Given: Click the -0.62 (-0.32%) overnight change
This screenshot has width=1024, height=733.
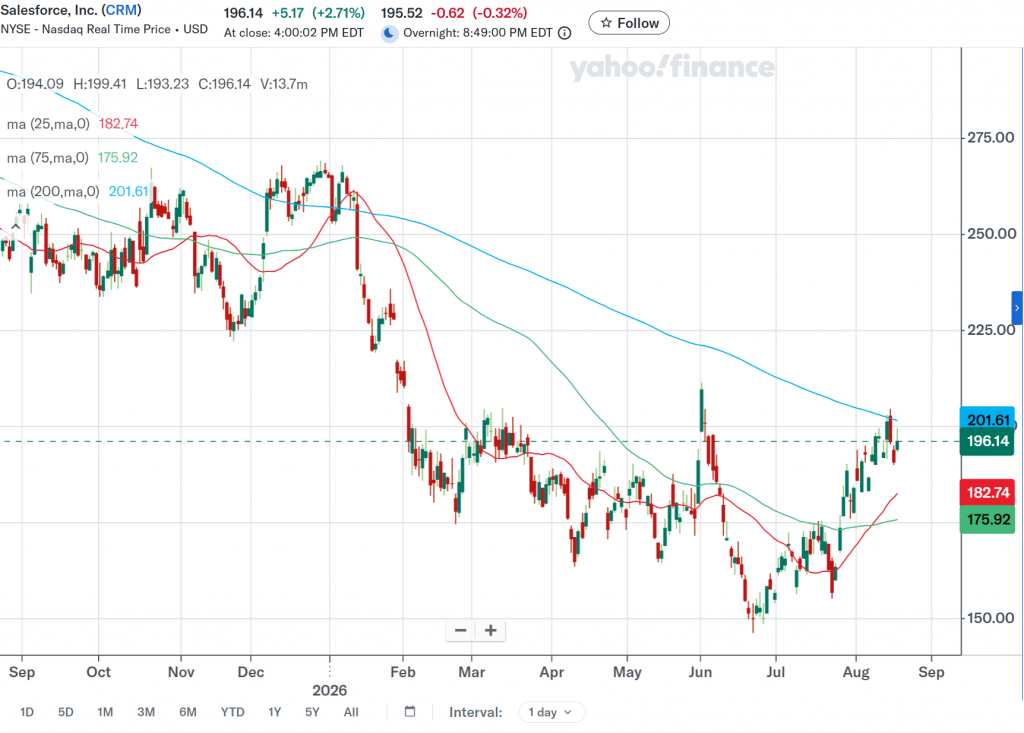Looking at the screenshot, I should tap(479, 13).
